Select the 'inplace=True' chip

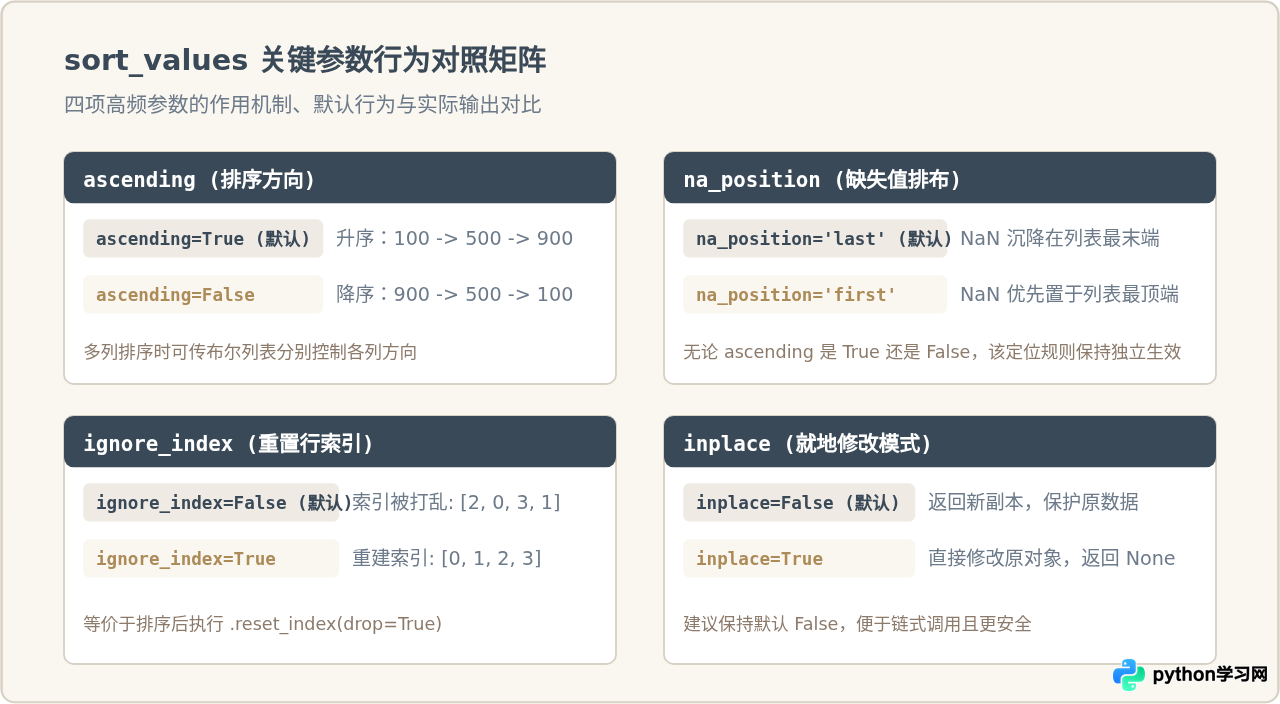799,558
